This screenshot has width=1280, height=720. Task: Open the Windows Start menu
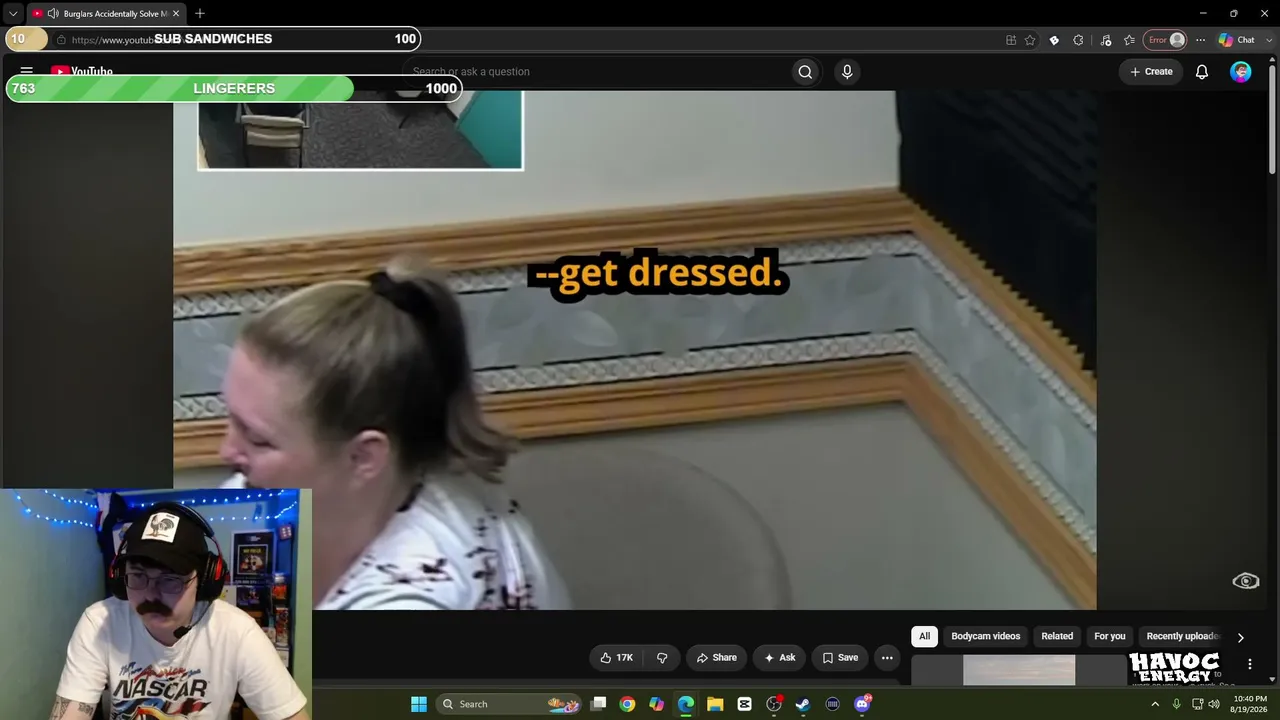[419, 704]
